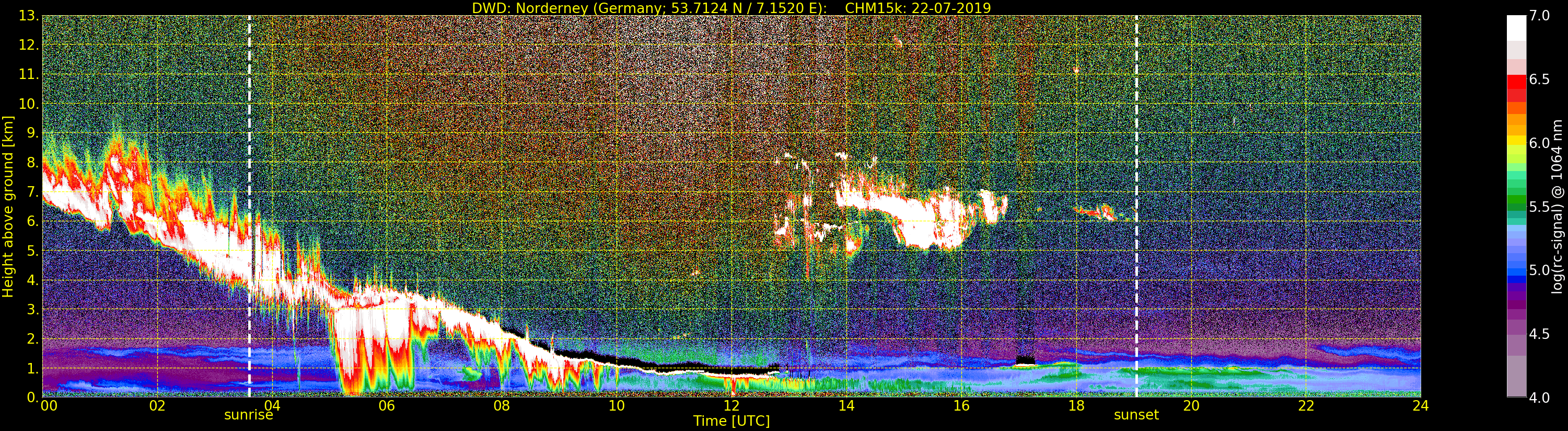Image resolution: width=1568 pixels, height=431 pixels.
Task: Select the 'CHM15k: 22-07-2019' title text
Action: click(x=918, y=8)
